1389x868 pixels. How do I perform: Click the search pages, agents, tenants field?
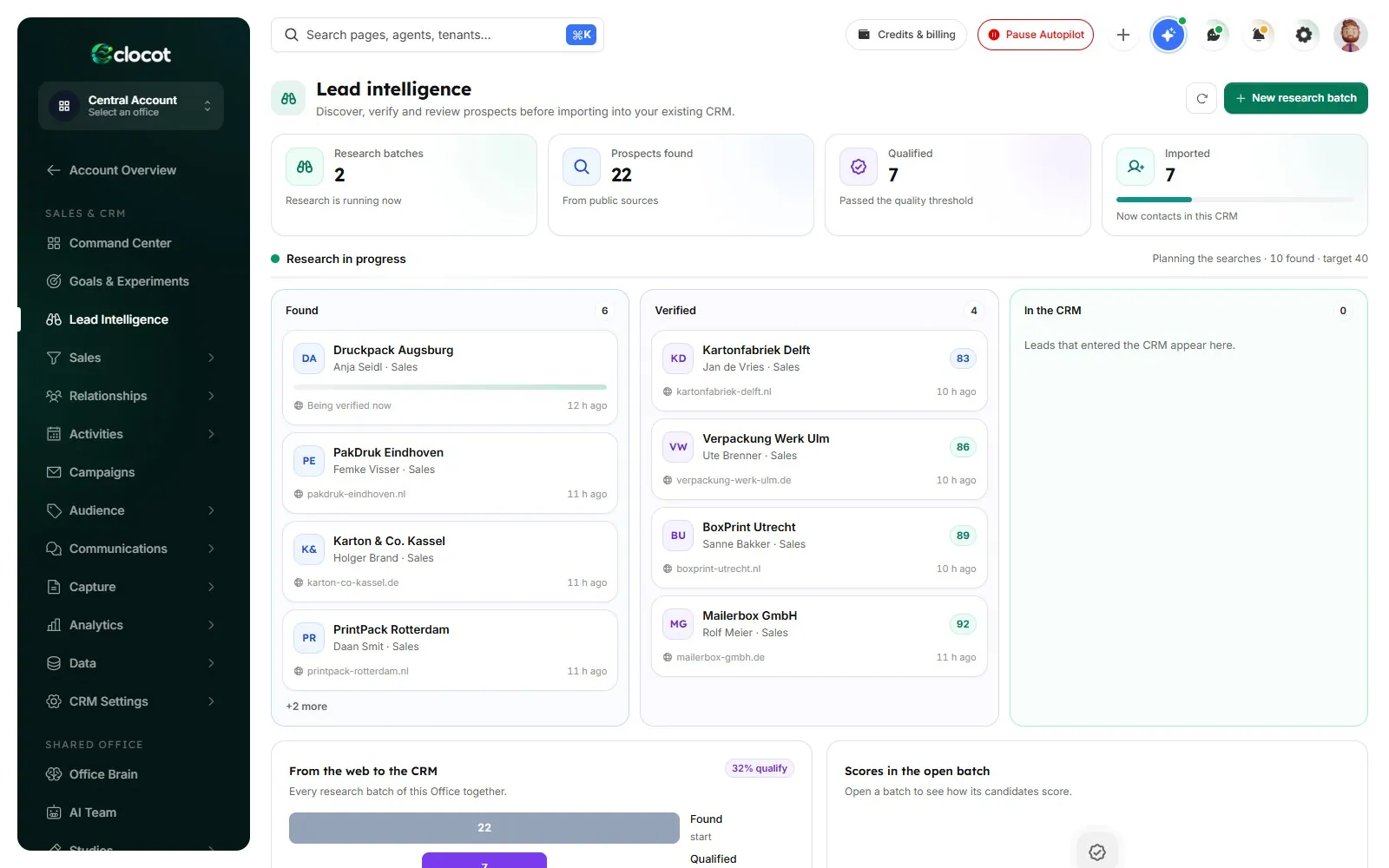(x=438, y=35)
